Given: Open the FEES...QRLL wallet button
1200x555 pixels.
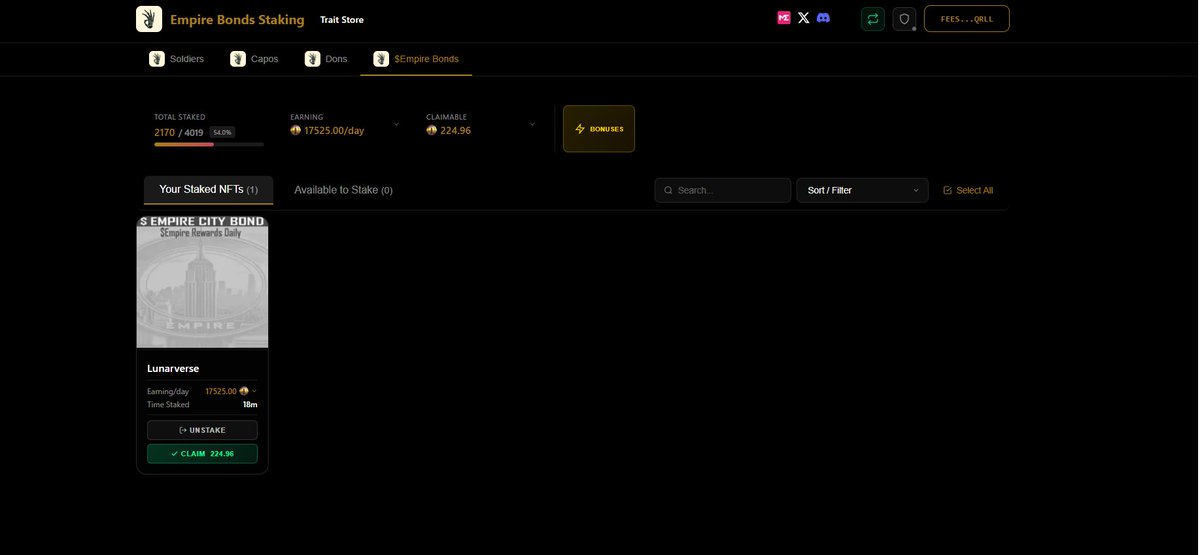Looking at the screenshot, I should click(x=967, y=19).
